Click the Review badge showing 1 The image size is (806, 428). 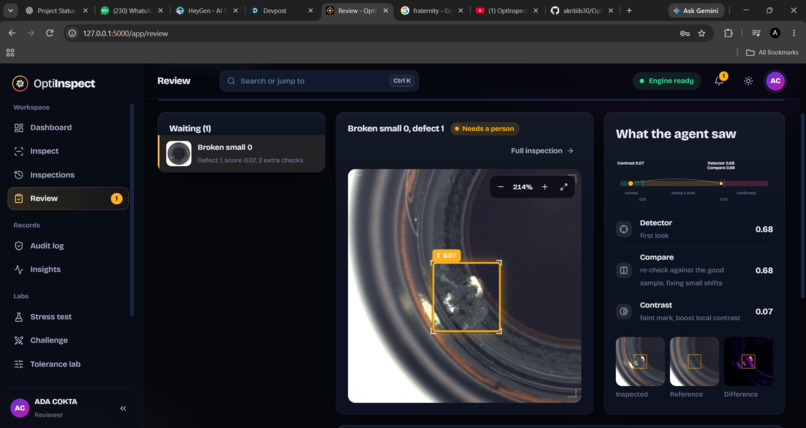pos(117,198)
